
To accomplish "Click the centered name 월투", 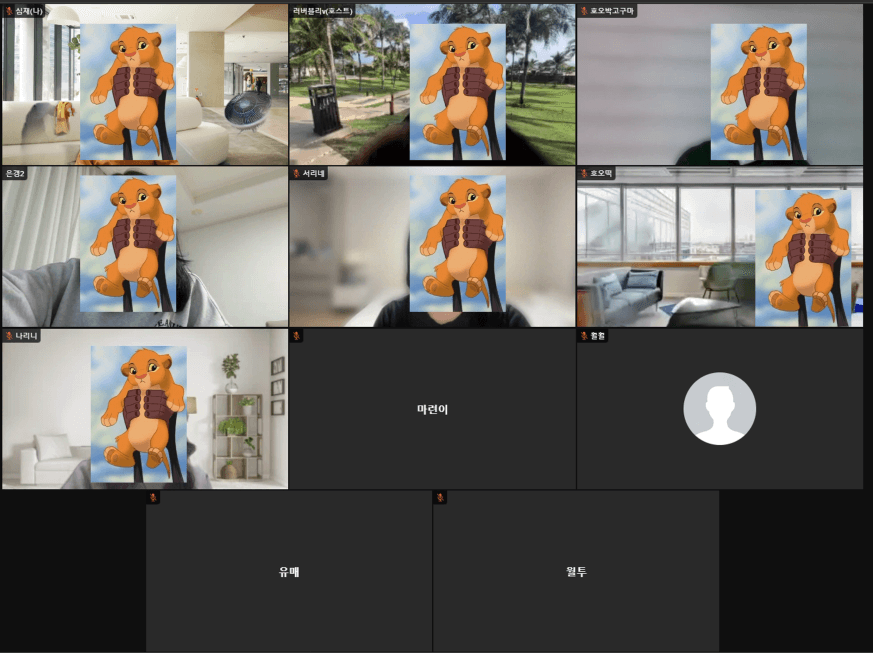I will [576, 572].
